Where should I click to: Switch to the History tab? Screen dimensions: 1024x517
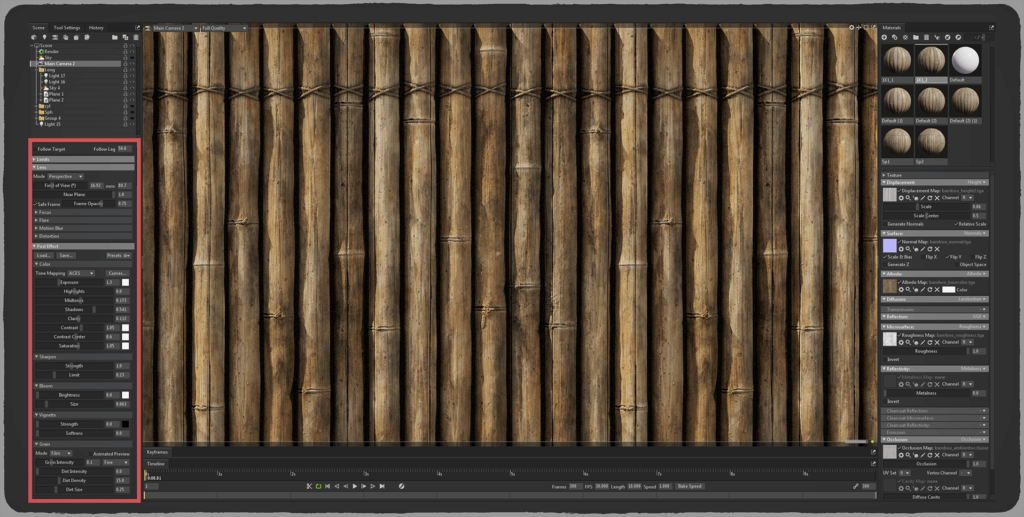(96, 27)
